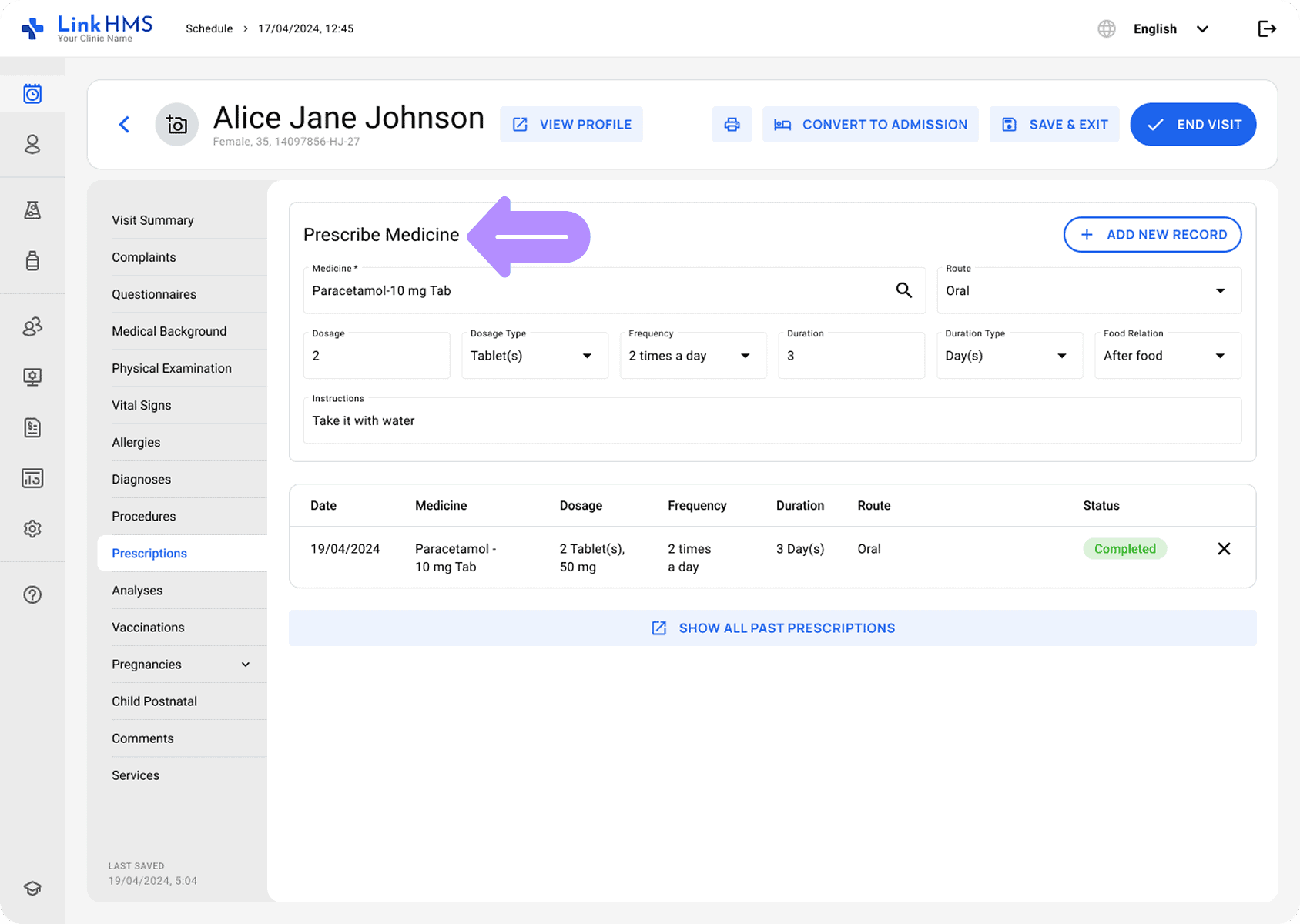
Task: Click the medicine search magnifier icon
Action: (x=903, y=290)
